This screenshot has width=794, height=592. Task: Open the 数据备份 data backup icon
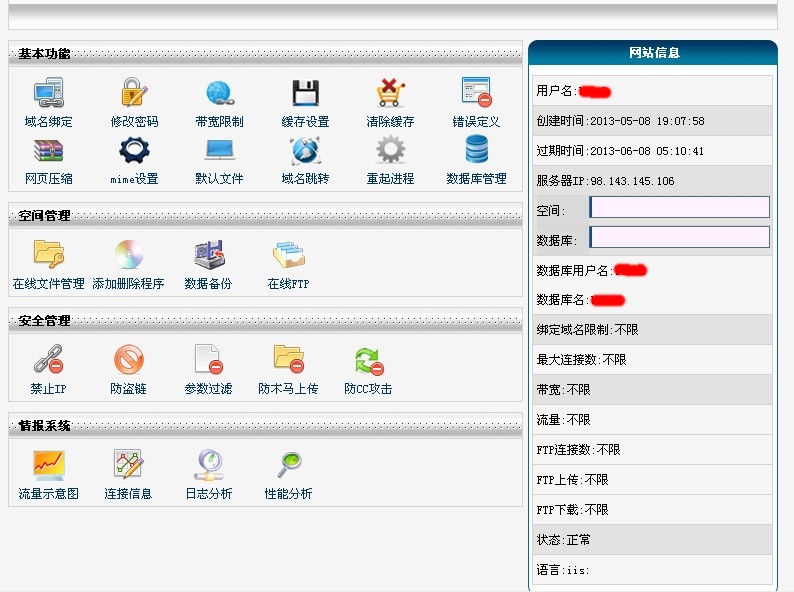(x=208, y=256)
